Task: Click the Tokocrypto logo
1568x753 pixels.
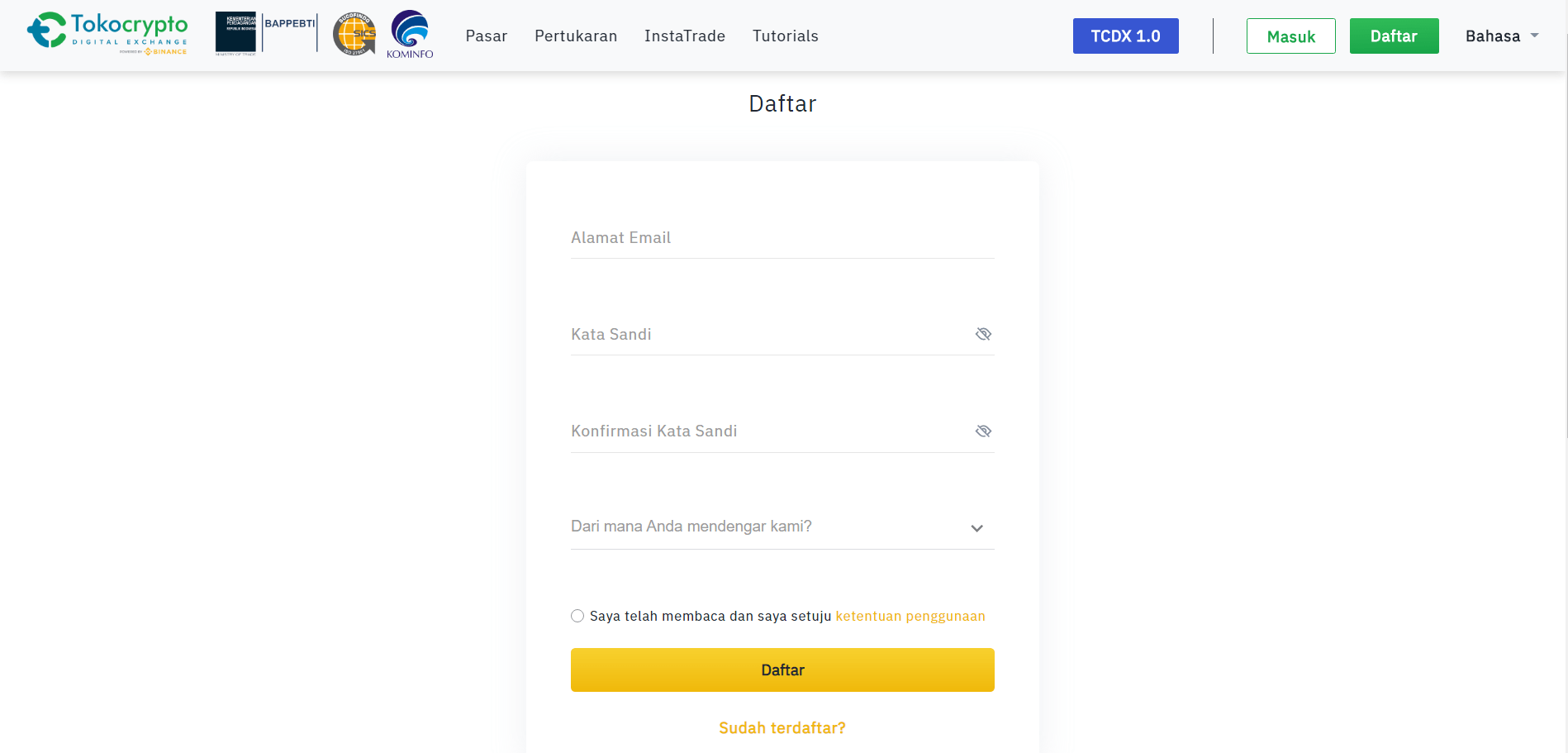Action: (107, 33)
